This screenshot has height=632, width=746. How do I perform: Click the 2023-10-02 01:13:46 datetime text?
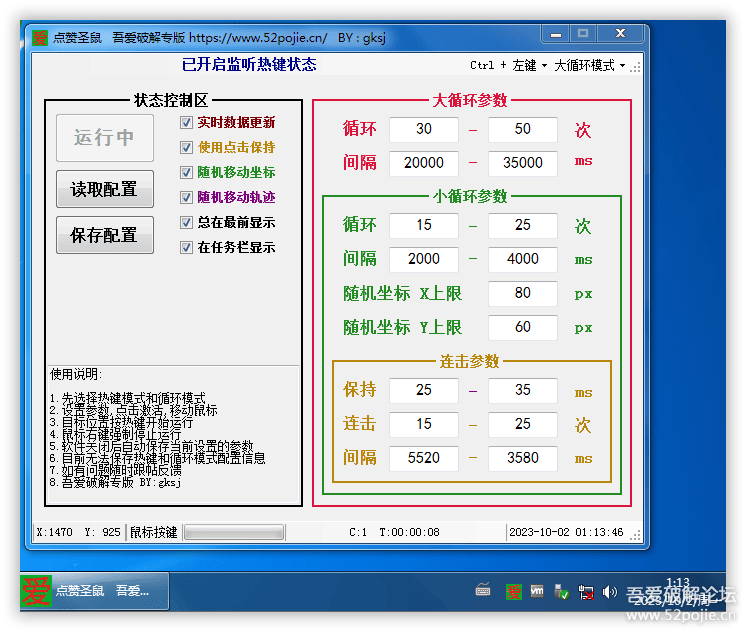[566, 532]
